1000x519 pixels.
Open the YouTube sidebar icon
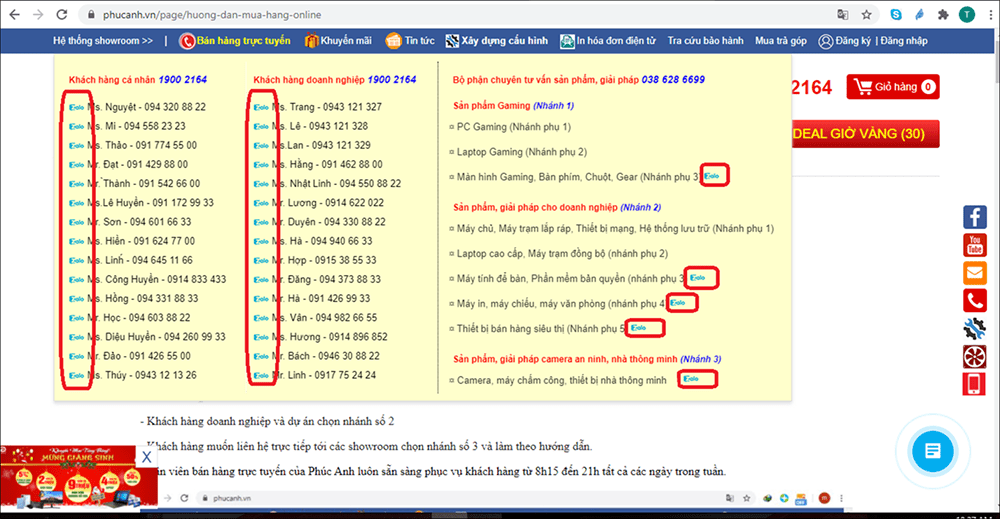[974, 245]
